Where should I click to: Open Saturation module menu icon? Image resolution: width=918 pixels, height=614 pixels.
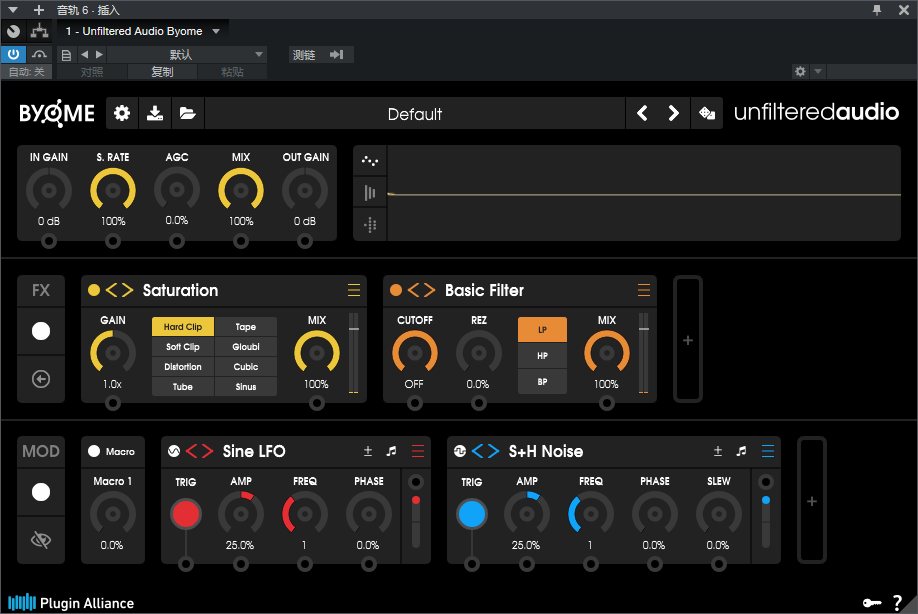point(354,290)
